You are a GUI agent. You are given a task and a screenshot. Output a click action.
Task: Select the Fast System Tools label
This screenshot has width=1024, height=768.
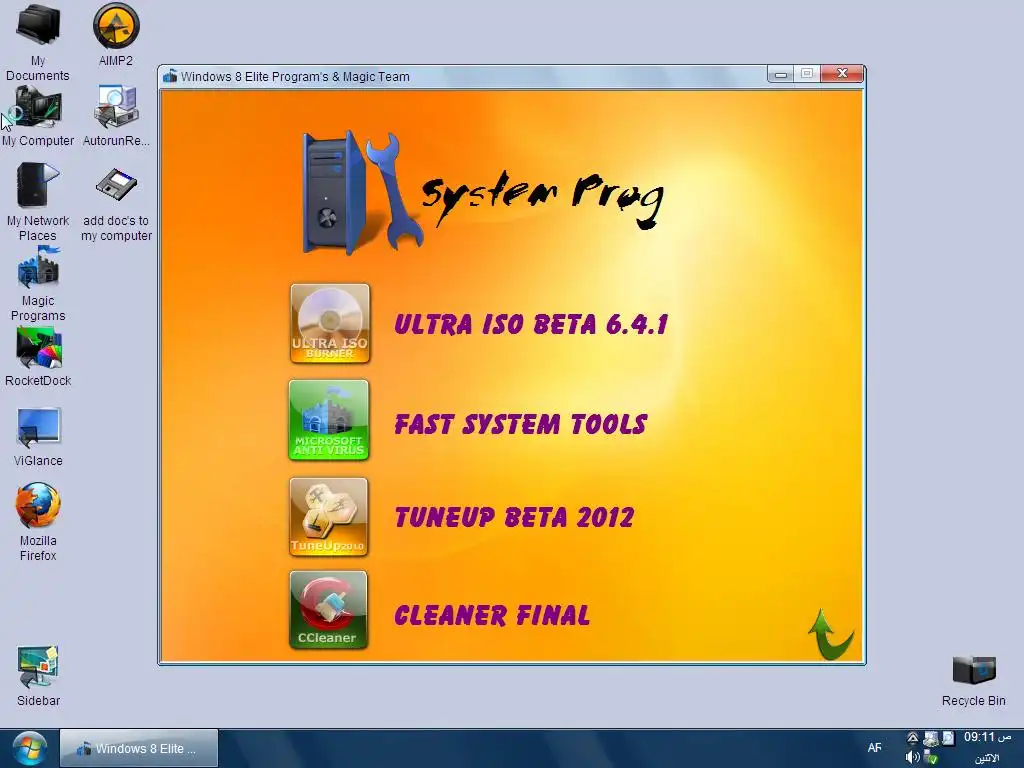[520, 424]
